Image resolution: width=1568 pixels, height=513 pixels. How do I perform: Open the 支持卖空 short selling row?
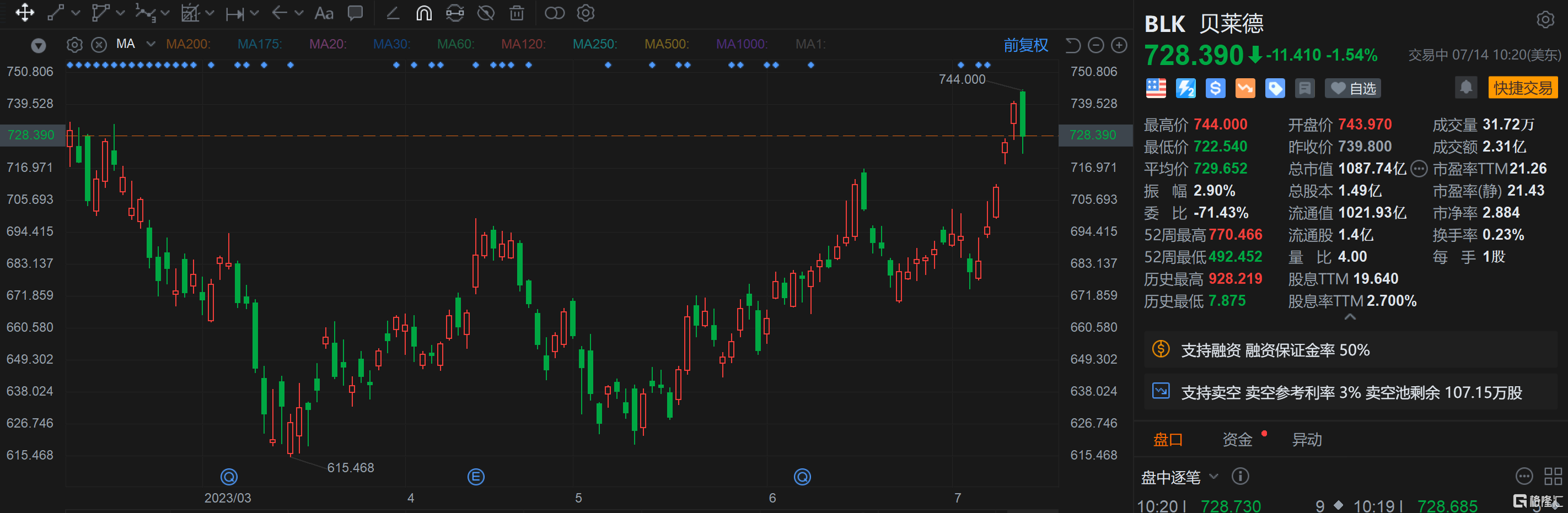(x=1350, y=392)
